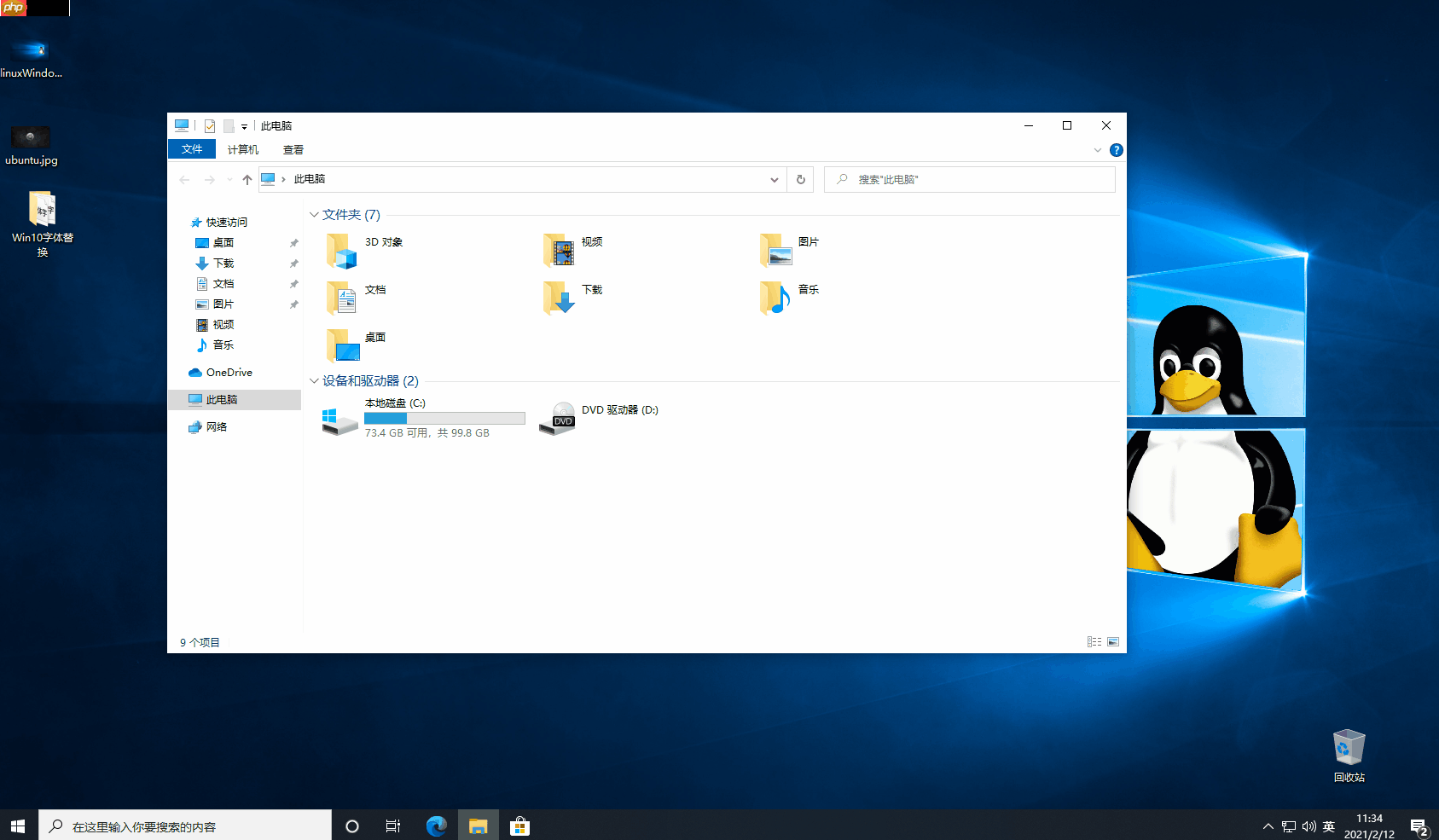The height and width of the screenshot is (840, 1439).
Task: Launch Microsoft Edge from taskbar
Action: (x=436, y=826)
